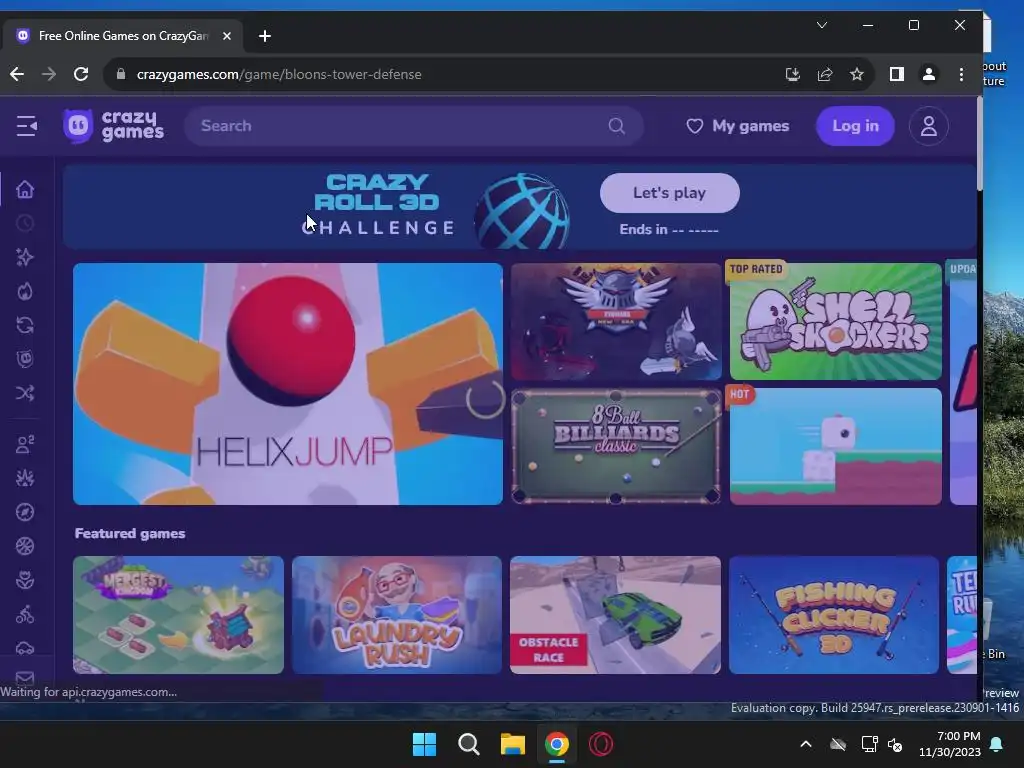This screenshot has width=1024, height=768.
Task: Open the Action games explosion icon
Action: point(25,478)
